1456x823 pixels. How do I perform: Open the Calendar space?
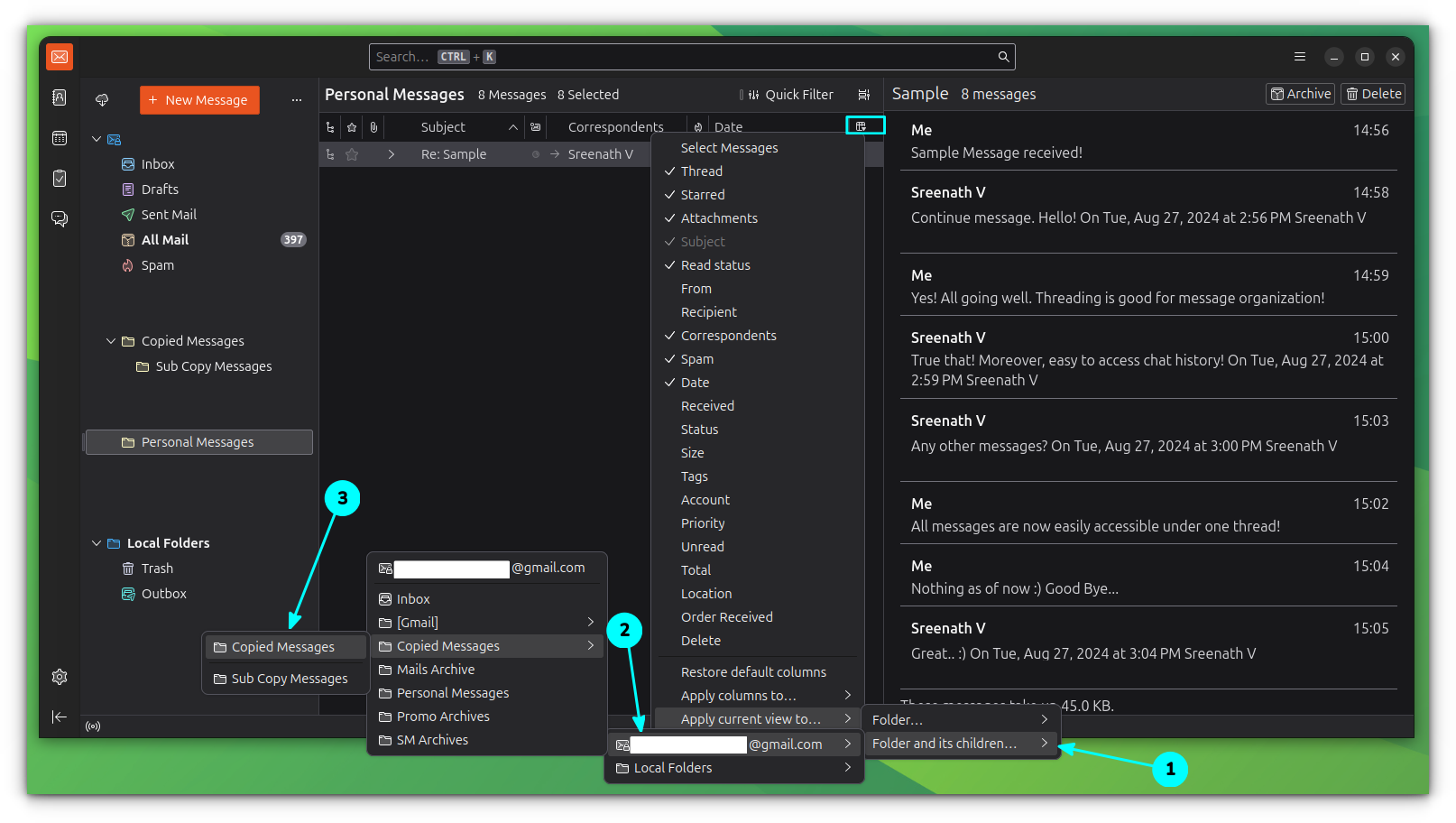click(60, 137)
